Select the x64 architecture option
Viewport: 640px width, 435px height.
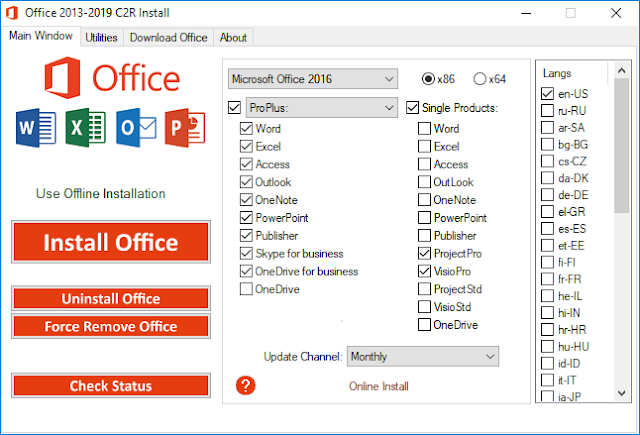480,79
